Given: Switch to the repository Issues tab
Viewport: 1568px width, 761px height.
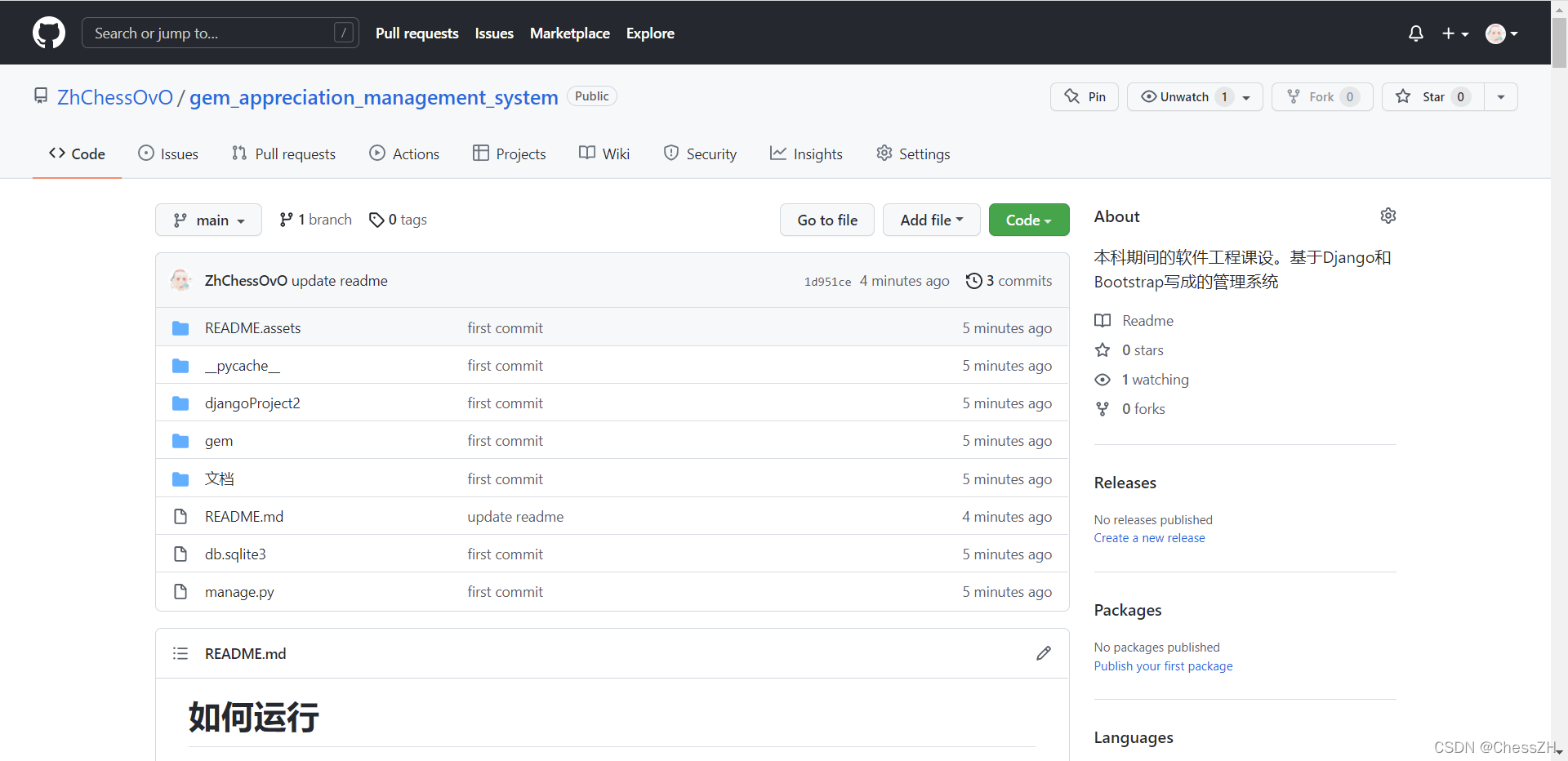Looking at the screenshot, I should (168, 154).
